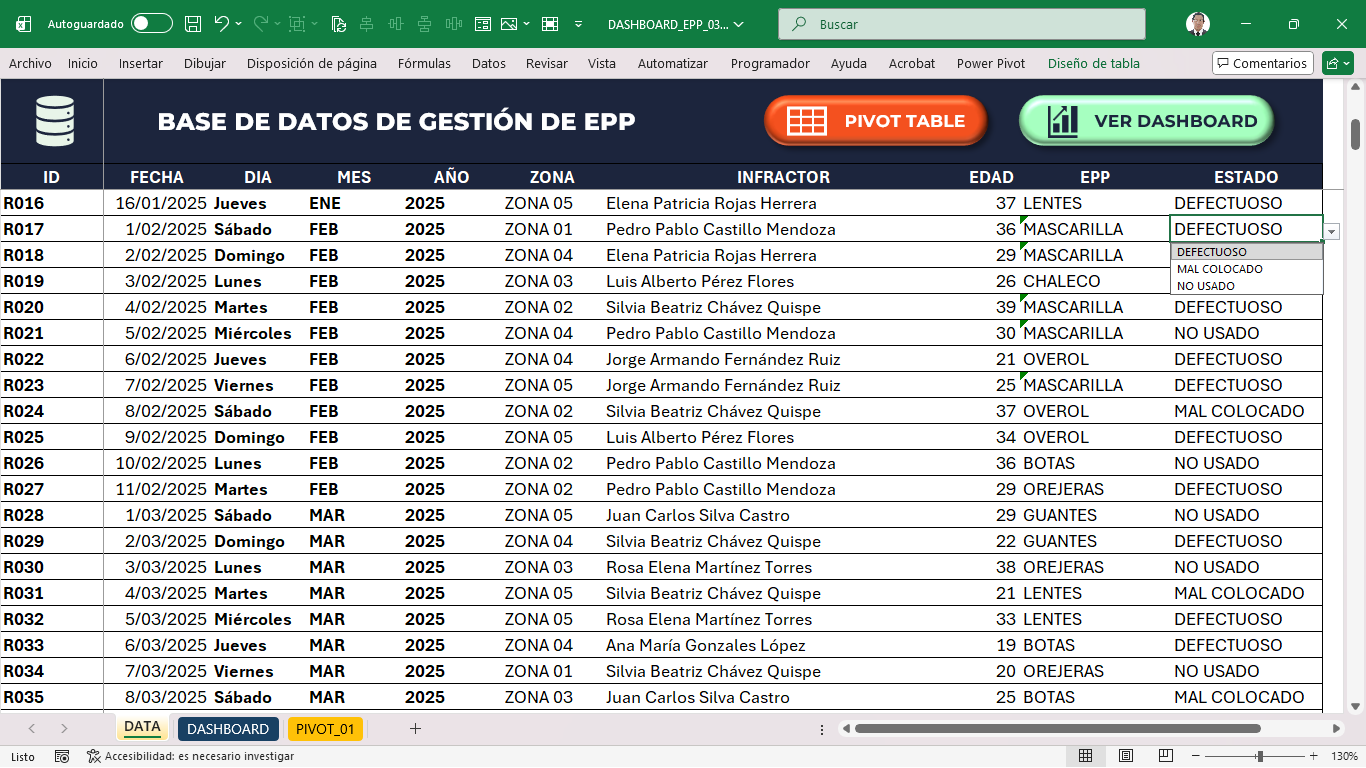Click the 130% zoom level indicator
The image size is (1366, 768).
[x=1344, y=756]
